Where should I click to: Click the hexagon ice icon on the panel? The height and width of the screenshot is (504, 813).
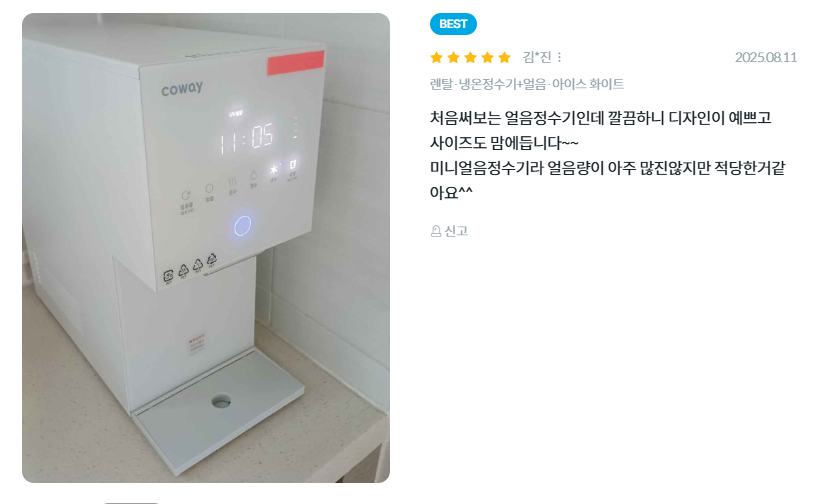[x=209, y=188]
